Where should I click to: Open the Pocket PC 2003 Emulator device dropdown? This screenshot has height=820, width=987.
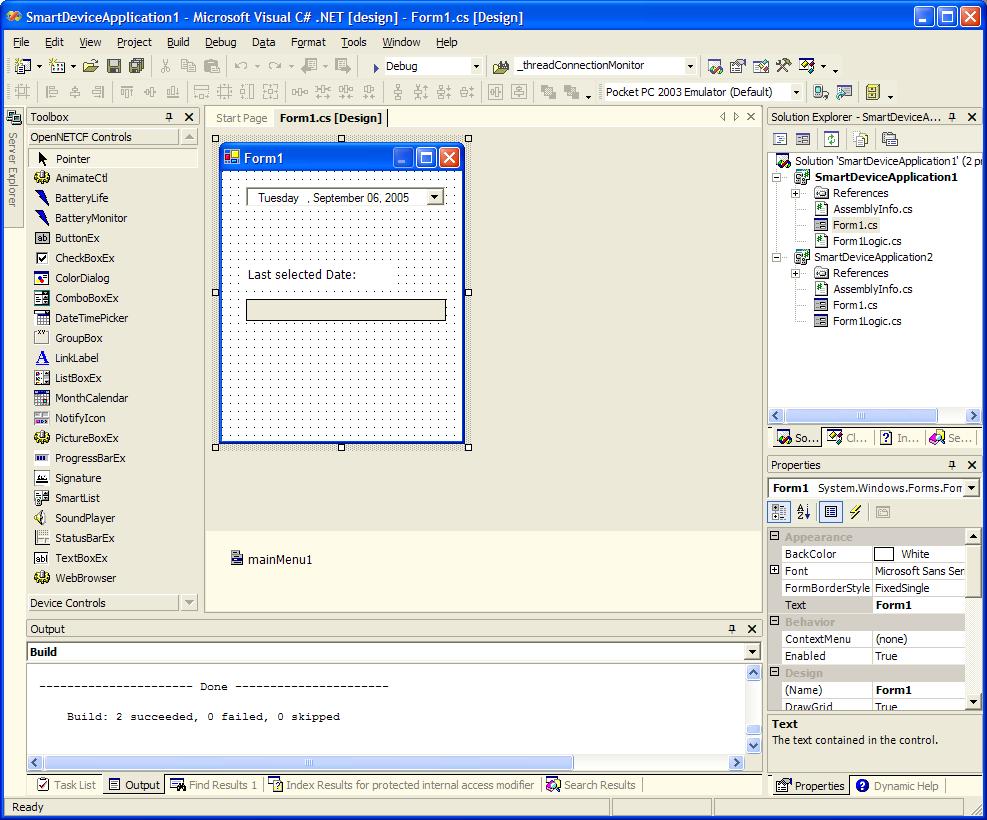coord(796,93)
